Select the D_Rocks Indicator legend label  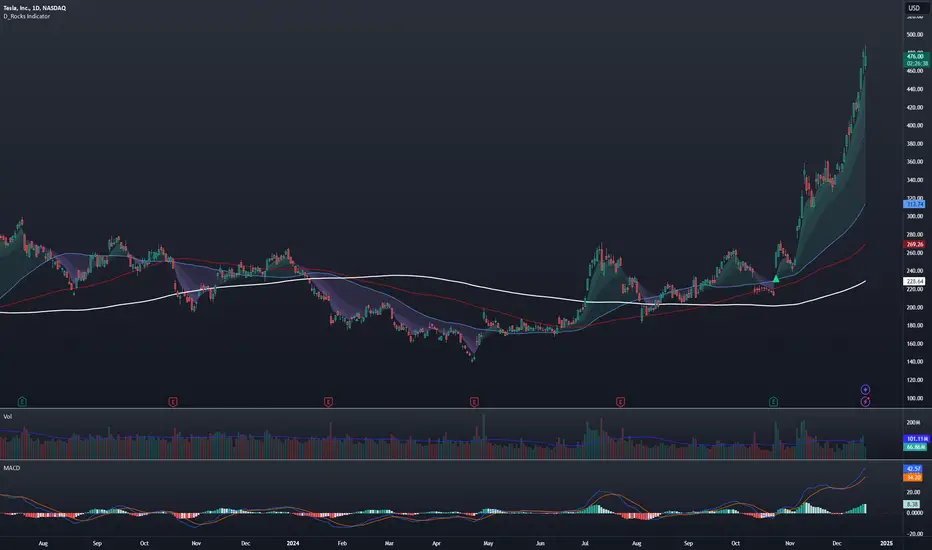(27, 16)
